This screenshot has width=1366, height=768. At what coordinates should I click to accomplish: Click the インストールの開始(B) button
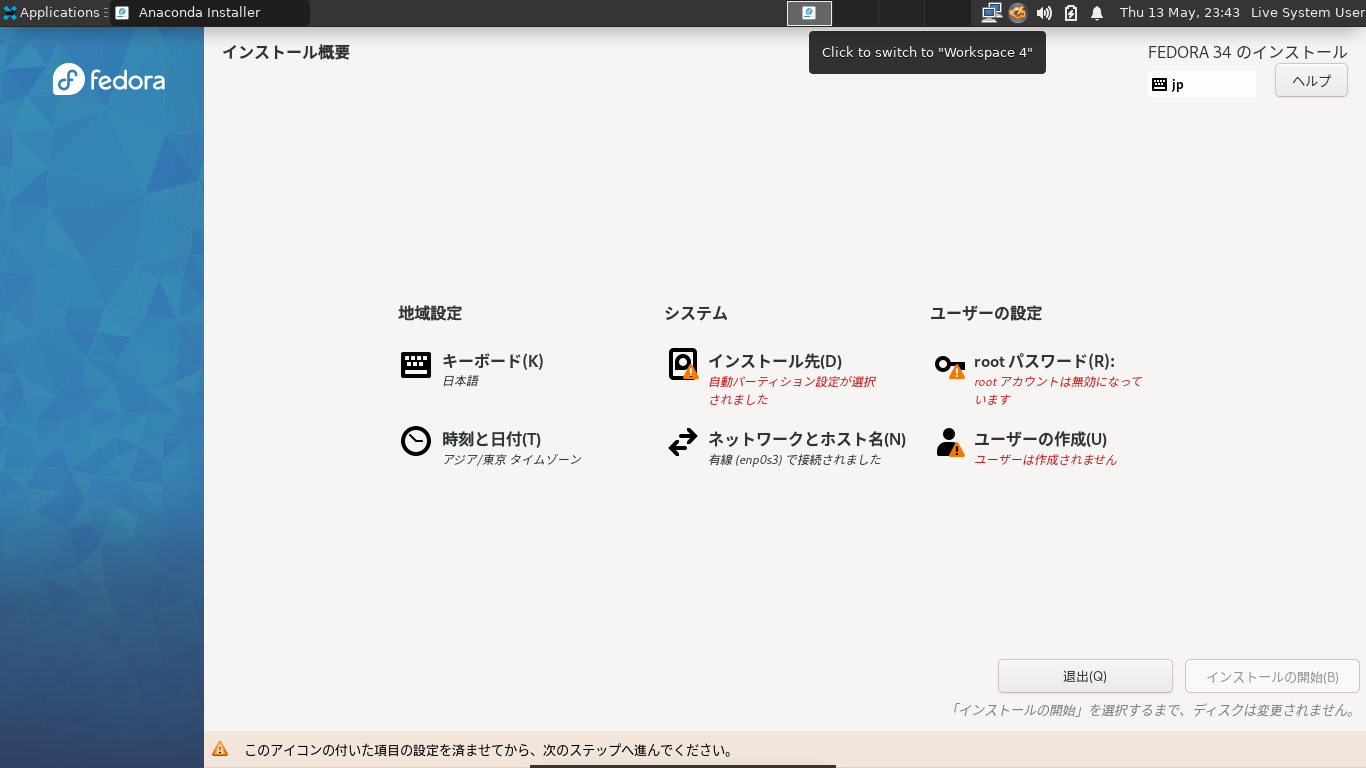(x=1272, y=676)
